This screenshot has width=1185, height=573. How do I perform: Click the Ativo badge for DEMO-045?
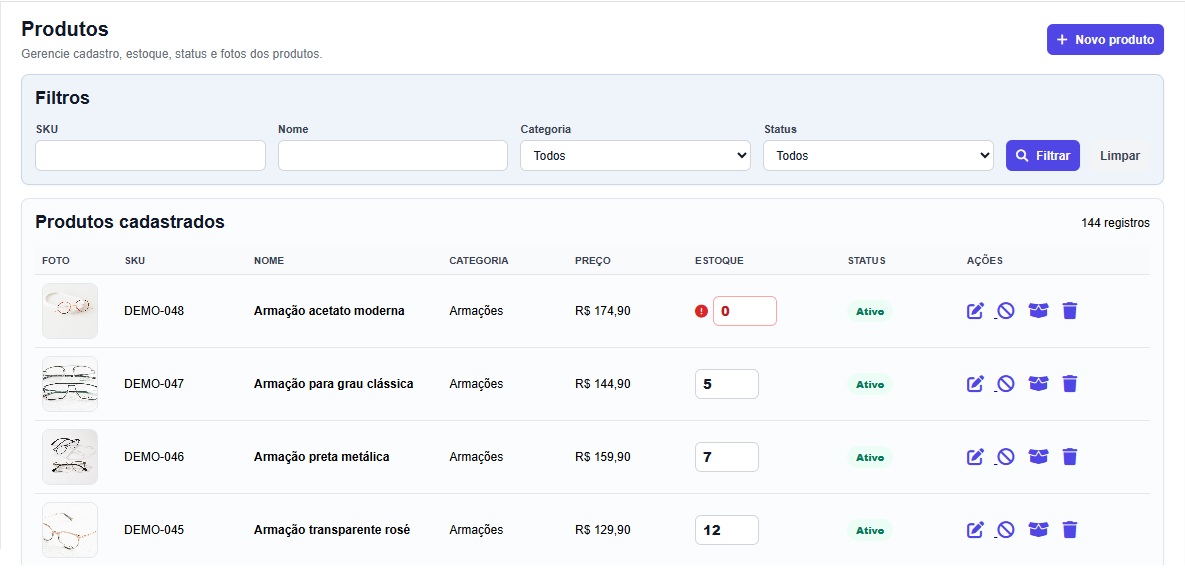[870, 530]
